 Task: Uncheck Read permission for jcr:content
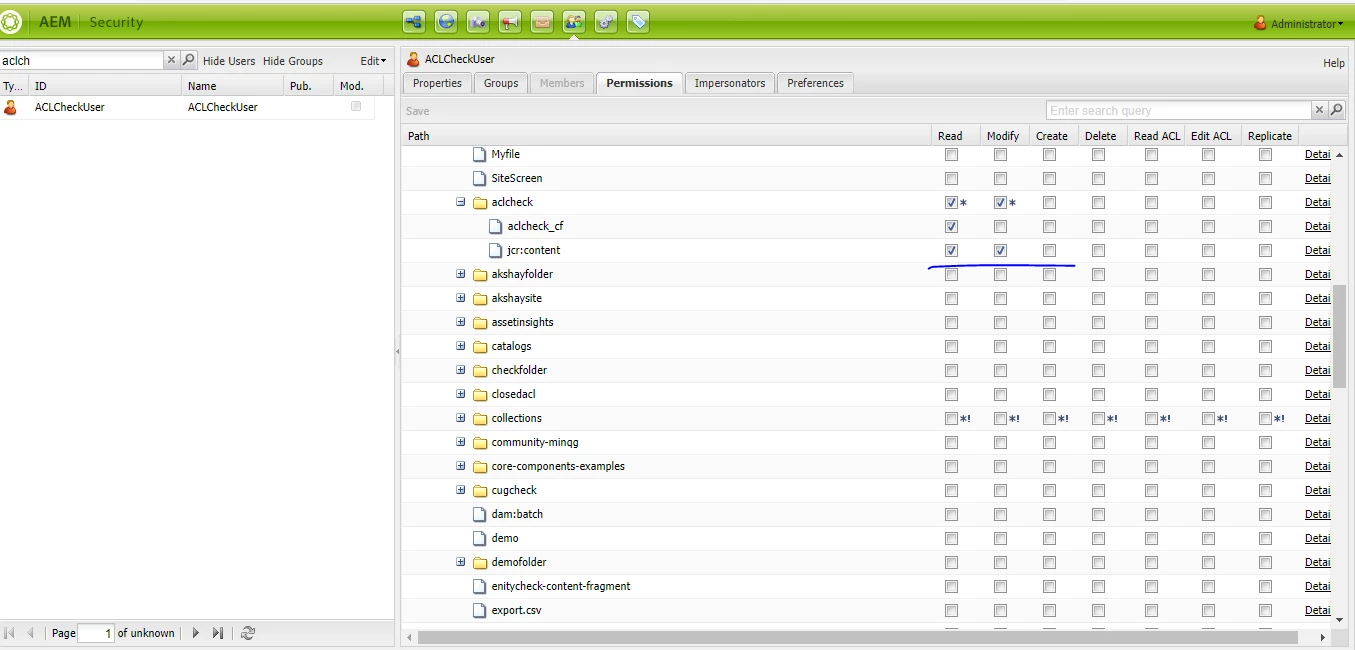[951, 251]
